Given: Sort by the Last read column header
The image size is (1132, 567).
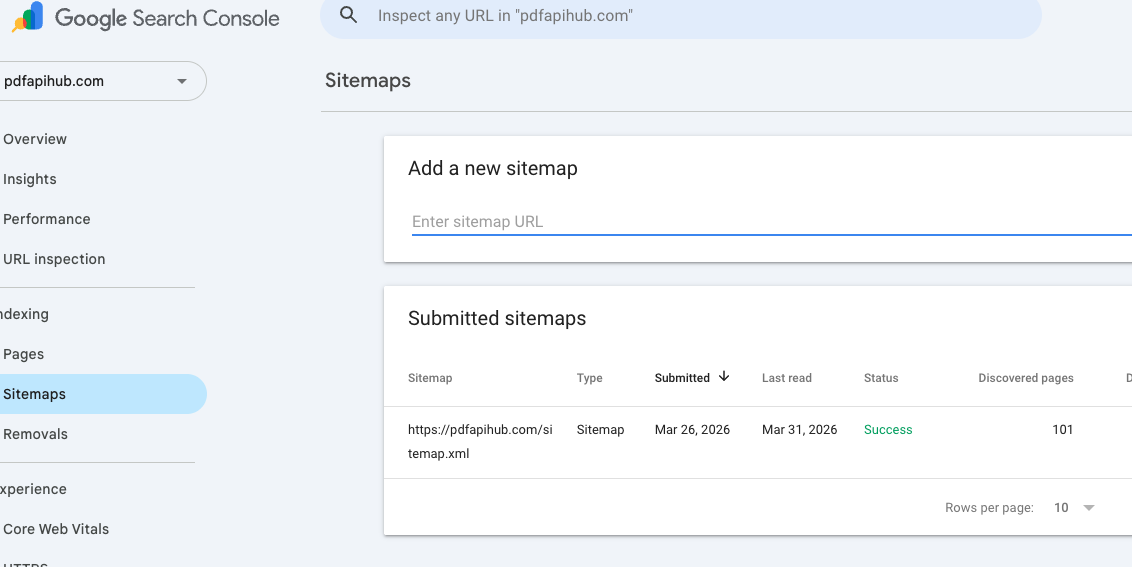Looking at the screenshot, I should point(787,378).
